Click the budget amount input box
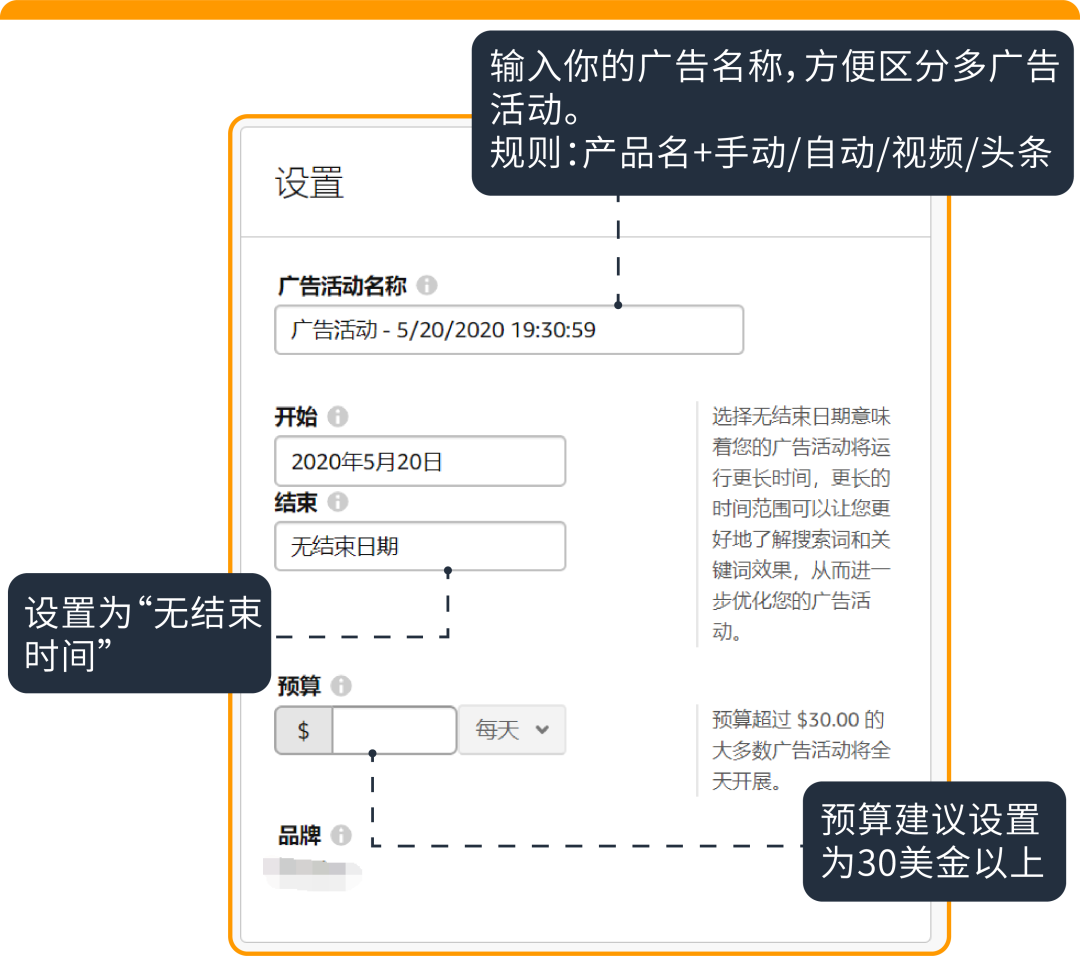1080x966 pixels. pyautogui.click(x=393, y=730)
